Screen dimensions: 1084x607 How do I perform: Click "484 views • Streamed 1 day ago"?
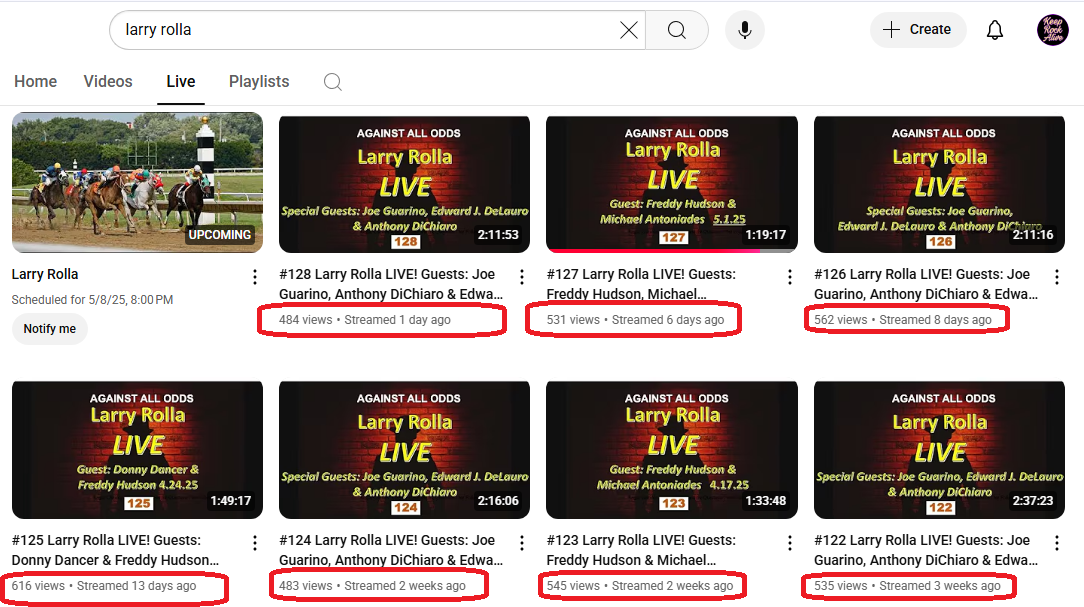[364, 320]
